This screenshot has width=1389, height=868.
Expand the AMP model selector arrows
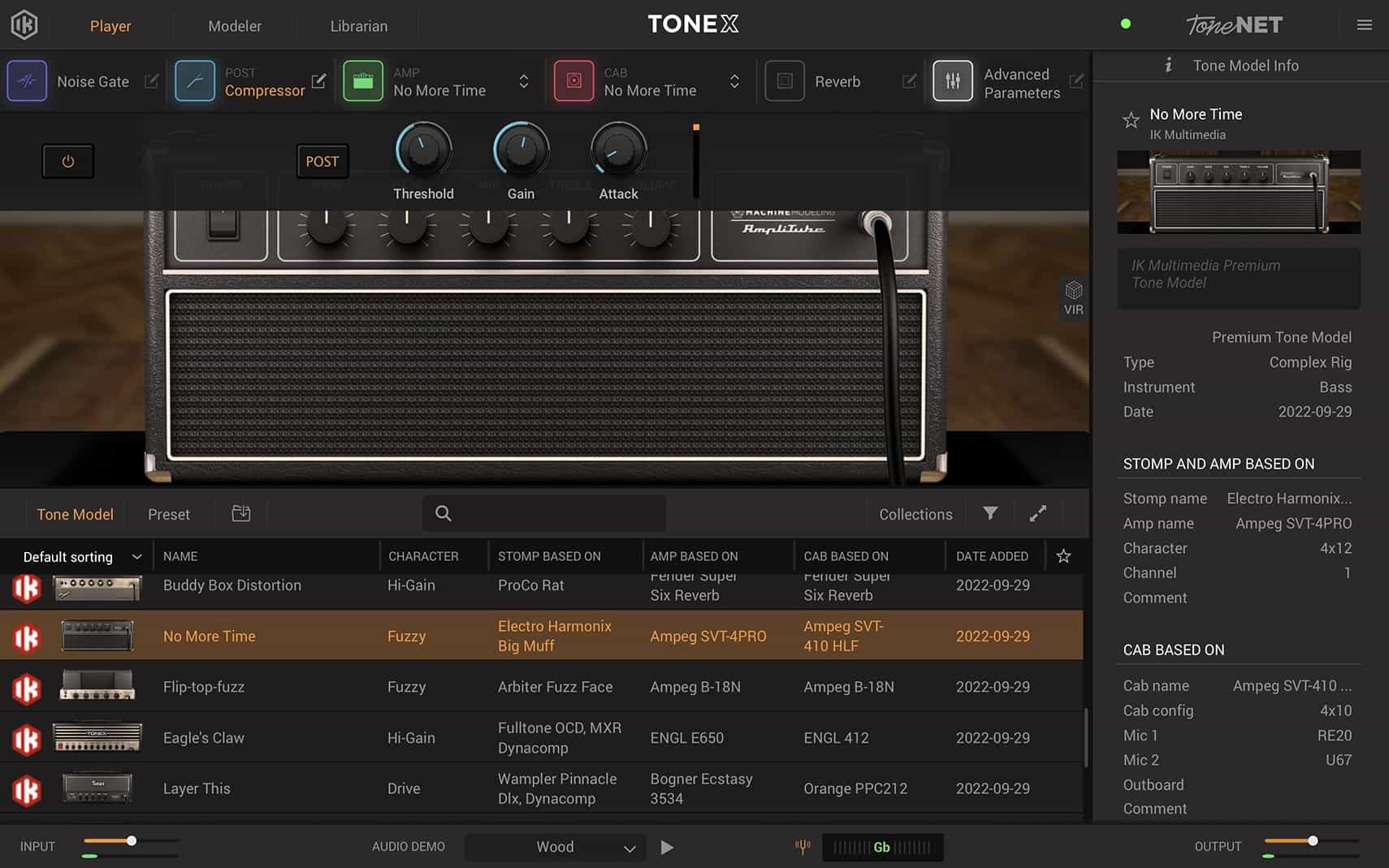click(524, 81)
